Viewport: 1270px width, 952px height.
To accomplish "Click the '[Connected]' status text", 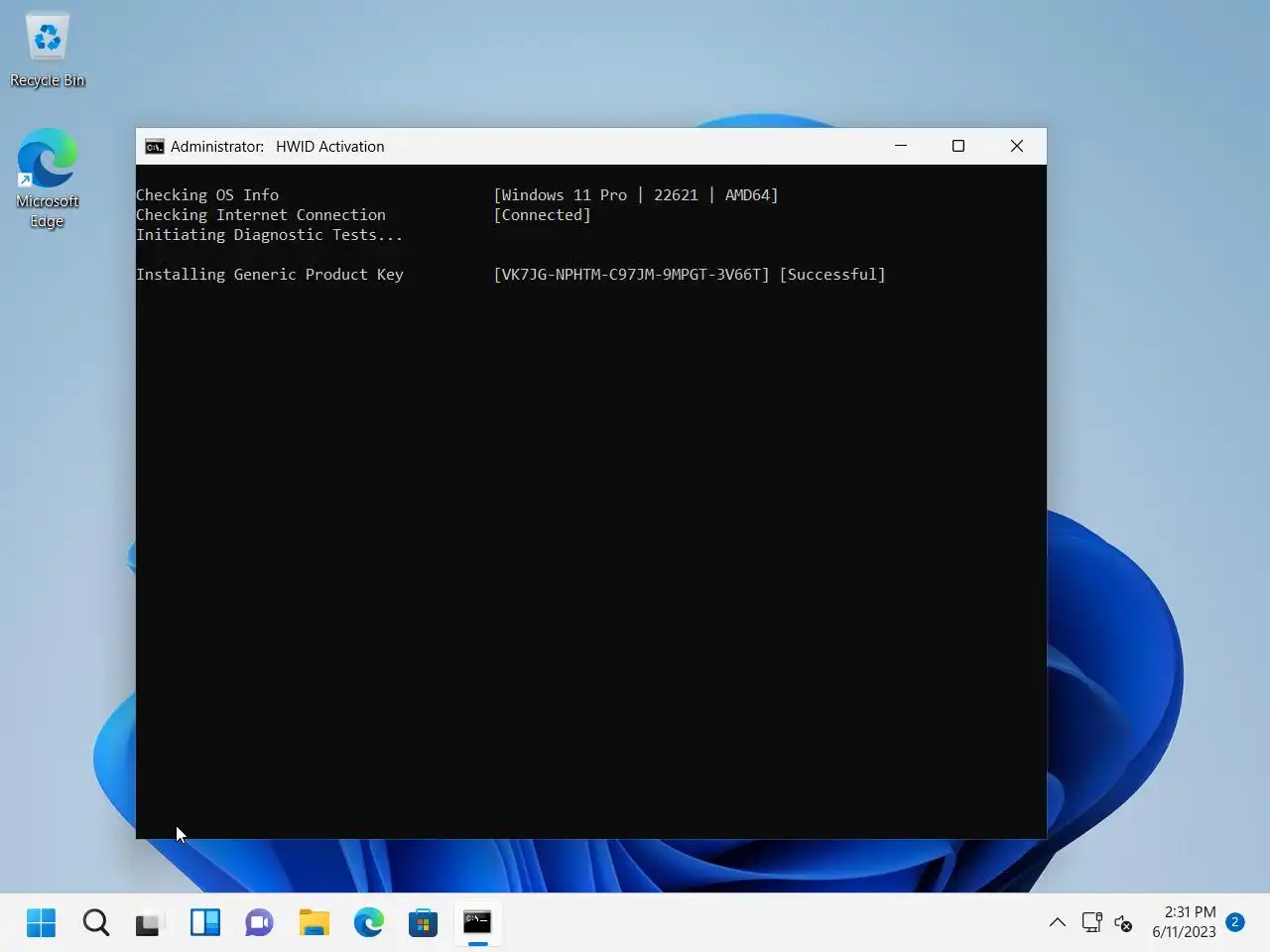I will point(542,215).
